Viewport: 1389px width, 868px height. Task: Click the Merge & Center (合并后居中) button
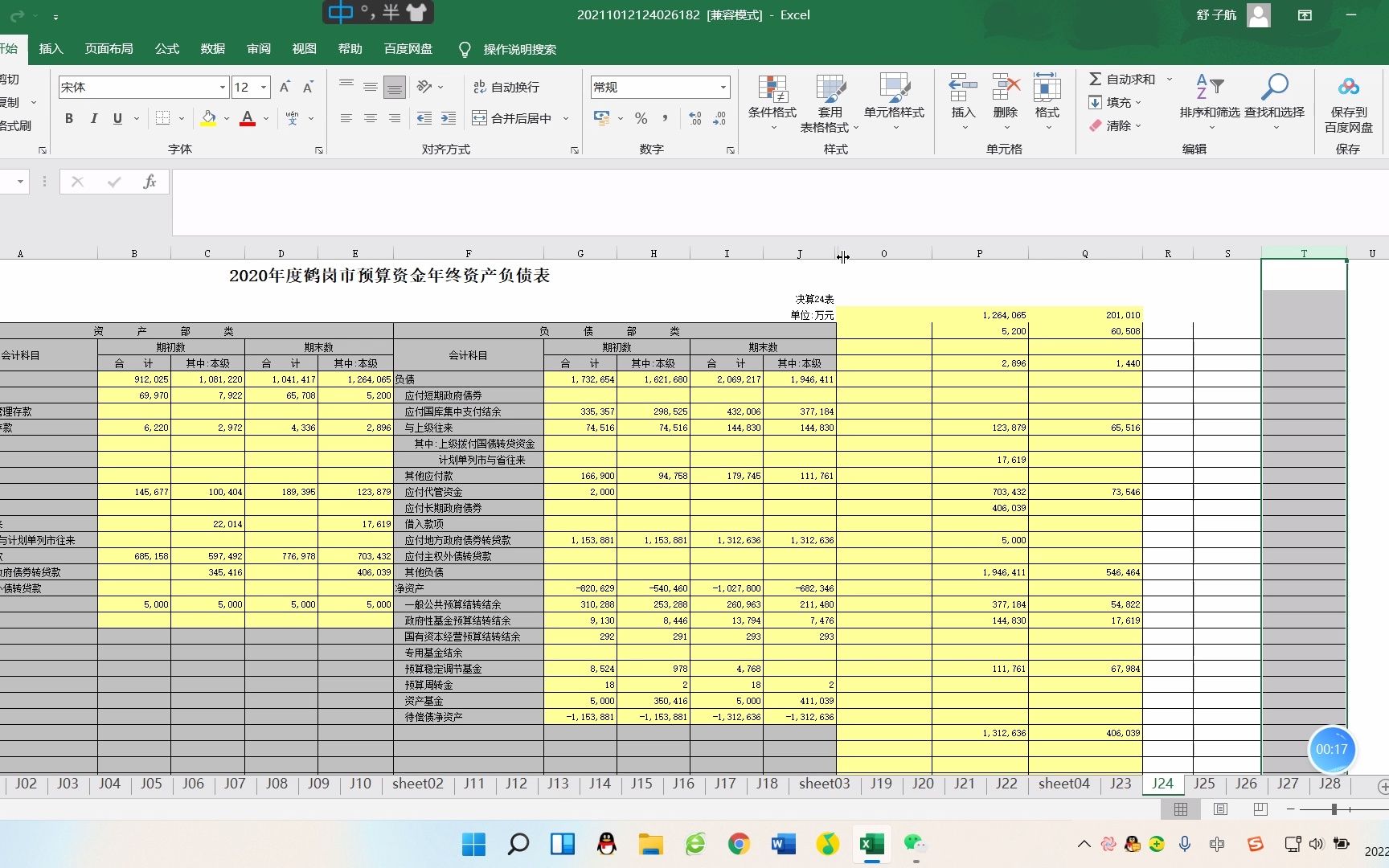point(514,118)
